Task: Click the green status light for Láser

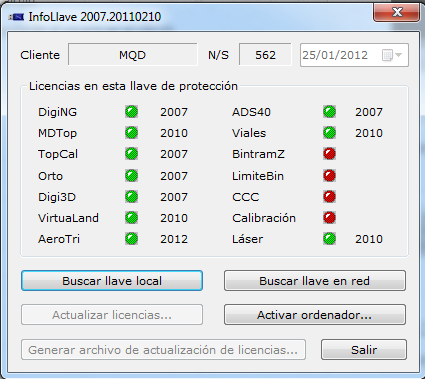Action: point(329,239)
